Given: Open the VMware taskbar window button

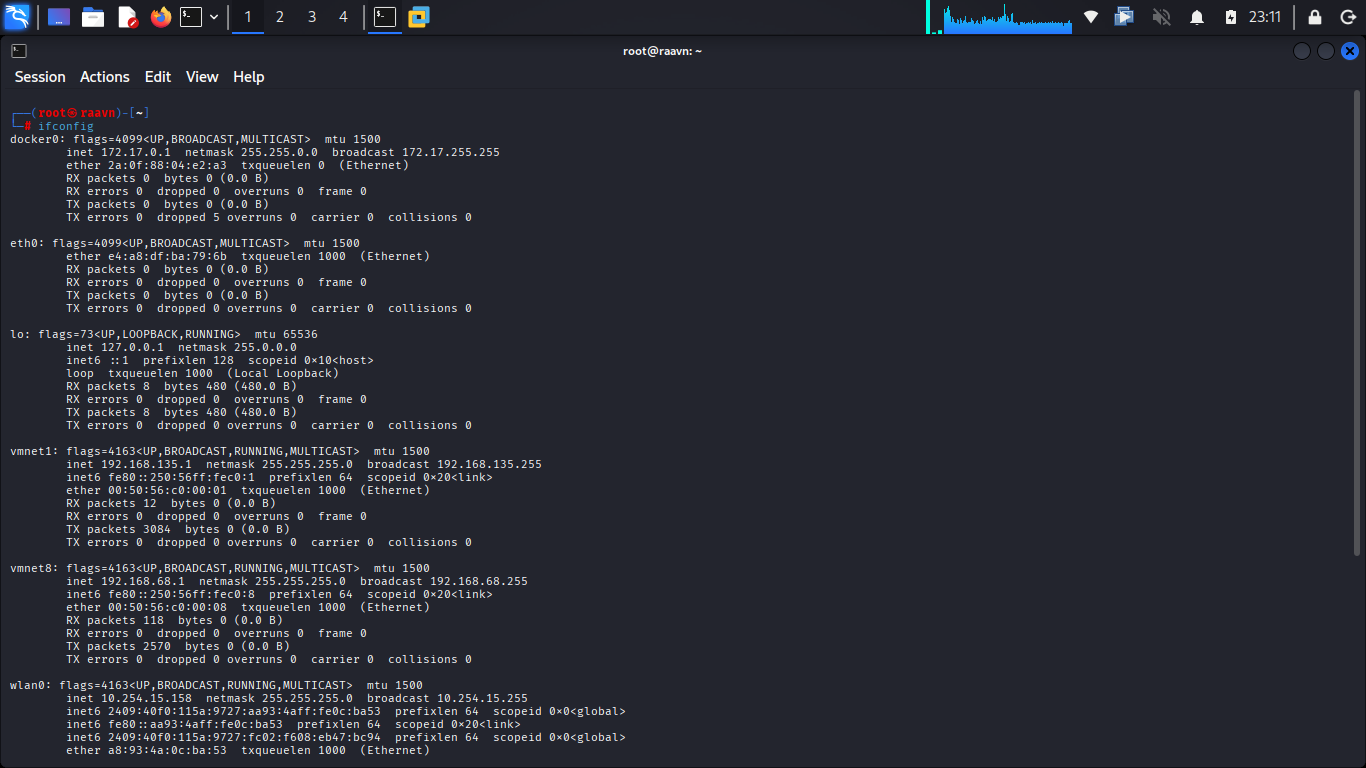Looking at the screenshot, I should pyautogui.click(x=419, y=17).
